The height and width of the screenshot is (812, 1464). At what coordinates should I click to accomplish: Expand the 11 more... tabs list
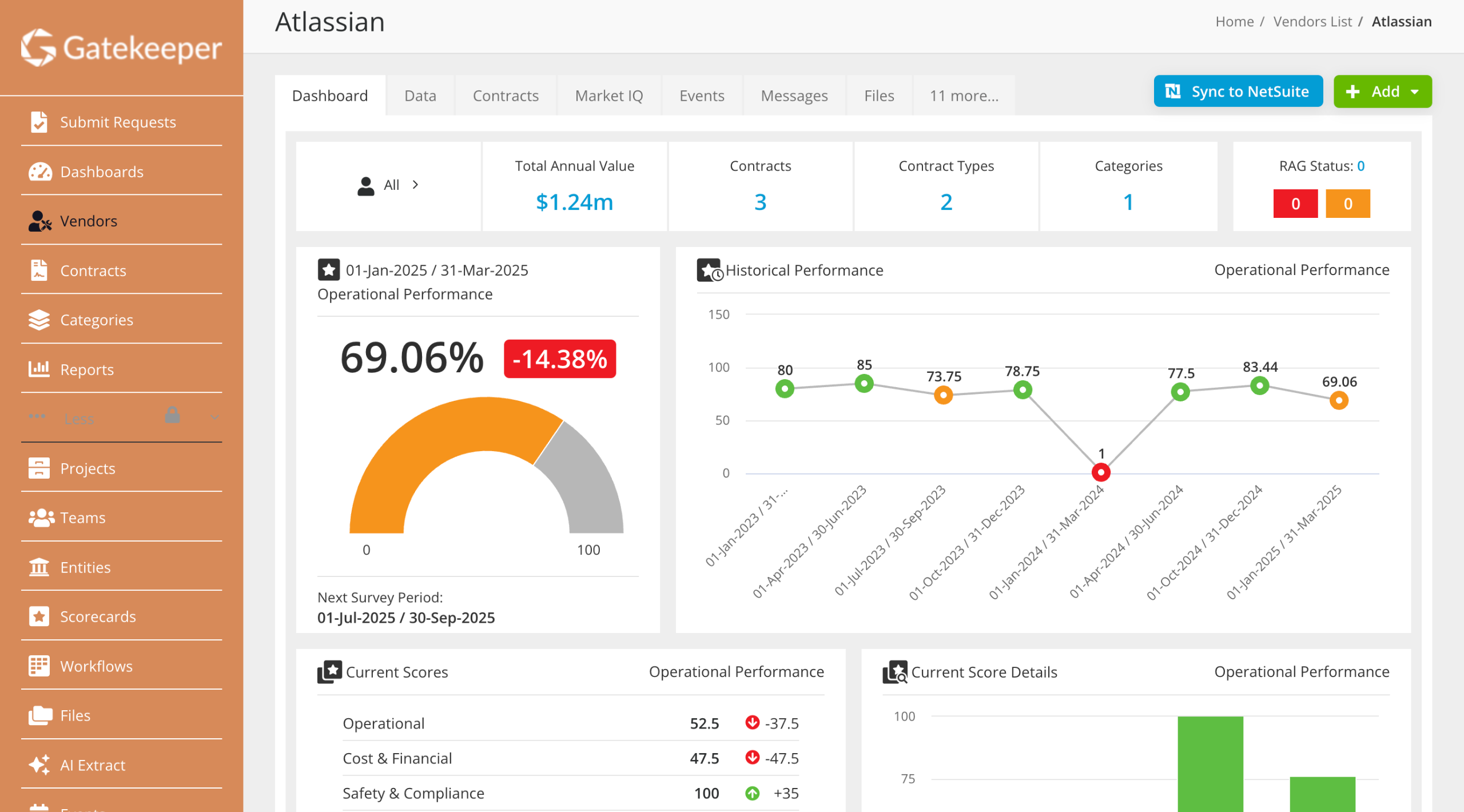click(964, 96)
